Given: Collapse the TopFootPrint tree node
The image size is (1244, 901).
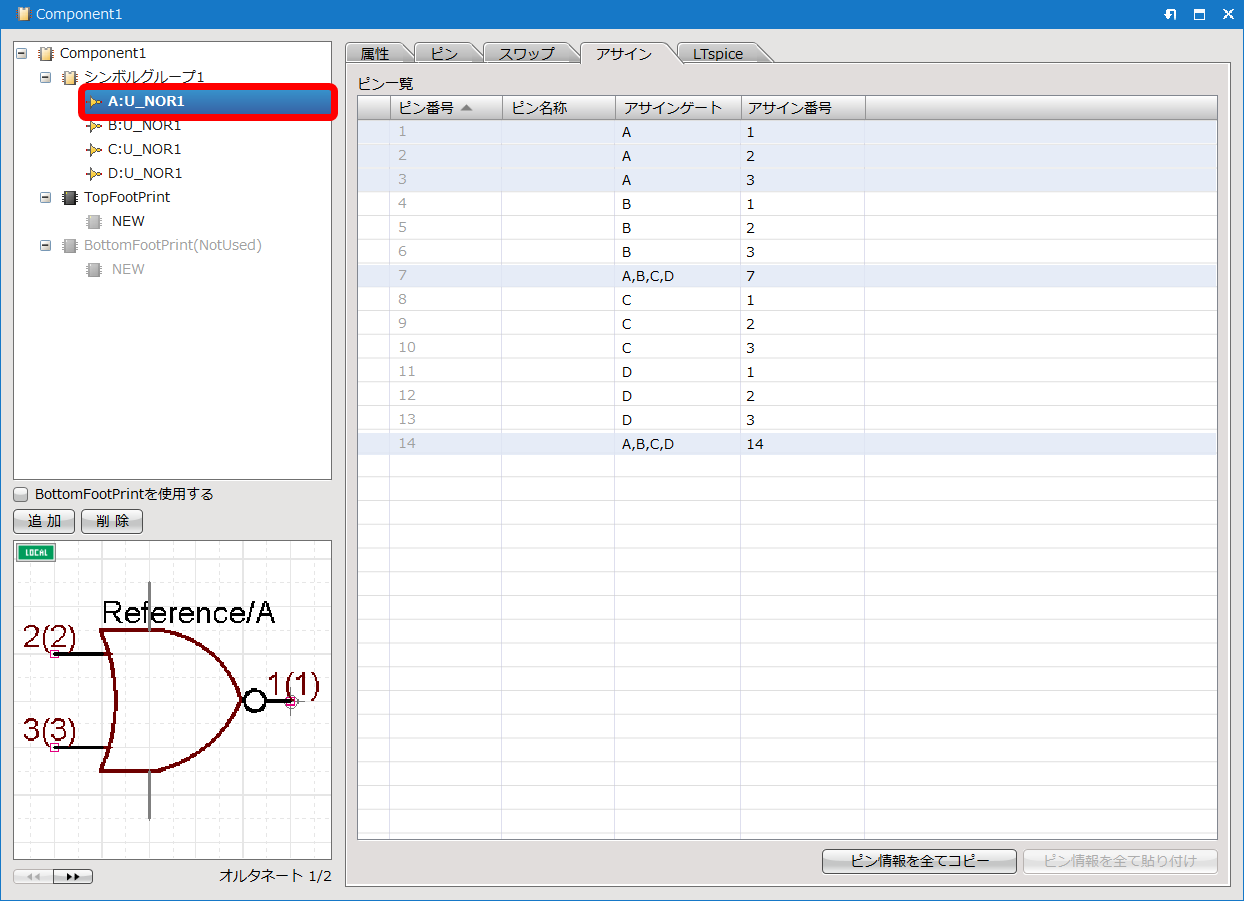Looking at the screenshot, I should tap(46, 197).
